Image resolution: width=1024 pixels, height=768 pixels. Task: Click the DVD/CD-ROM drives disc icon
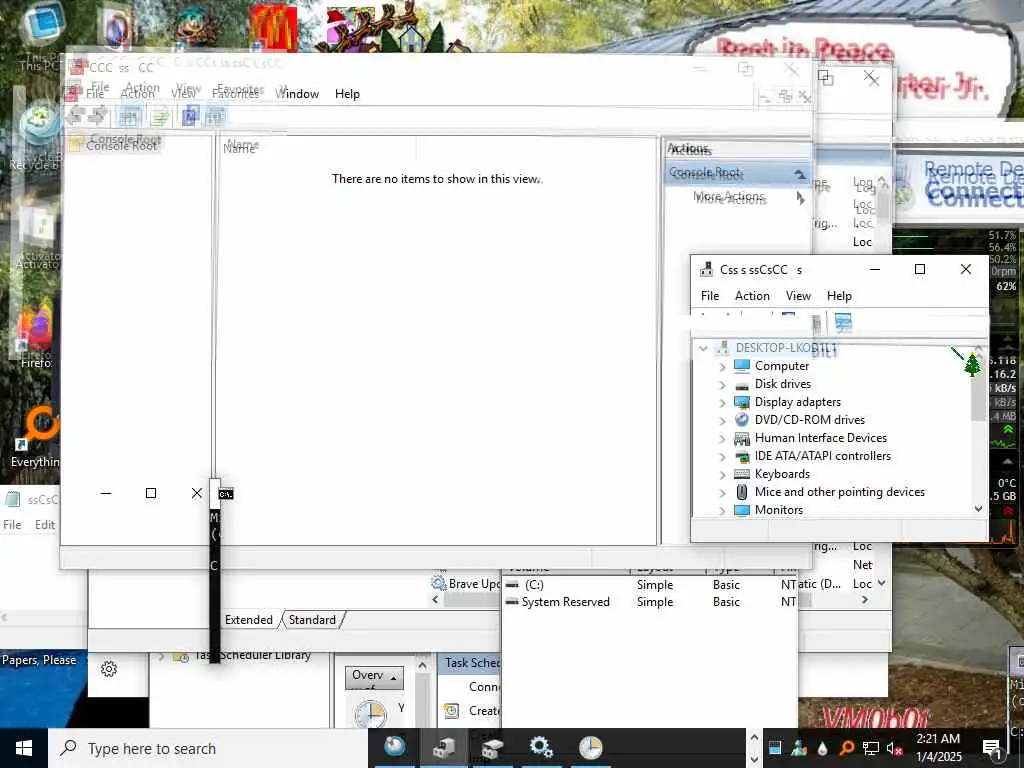click(x=742, y=420)
